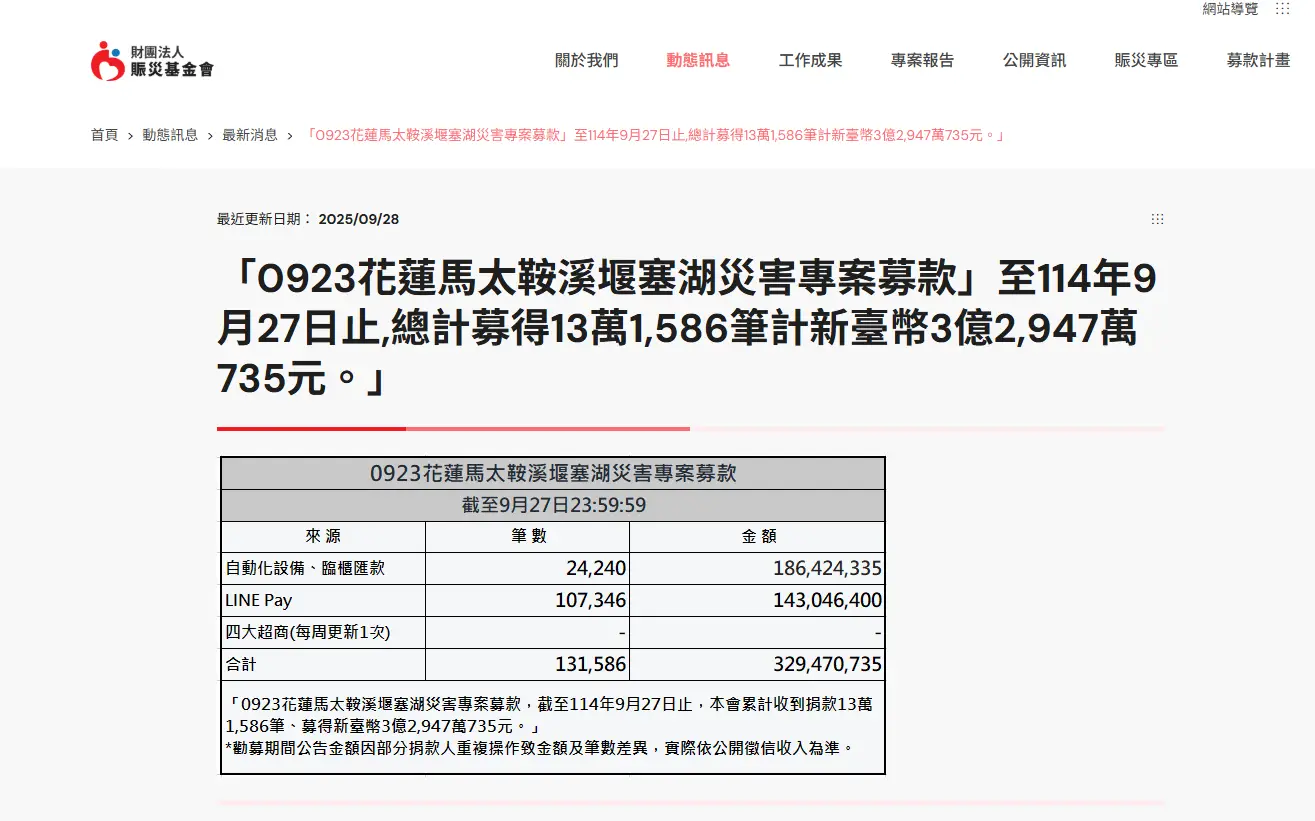The height and width of the screenshot is (821, 1315).
Task: Open the 工作成果 menu
Action: (811, 60)
